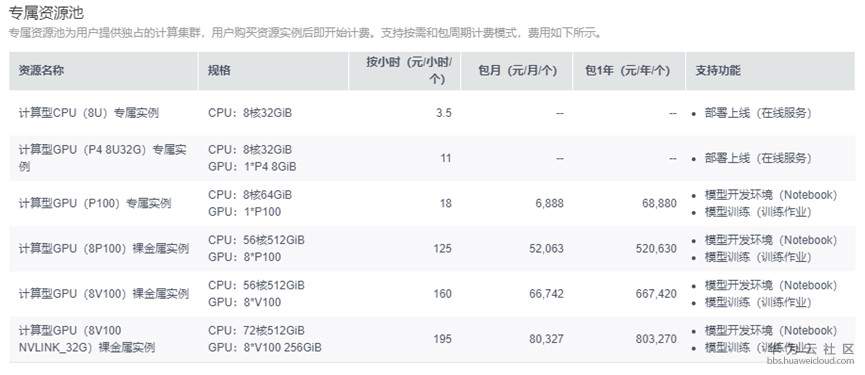The height and width of the screenshot is (375, 865).
Task: Select CPU：8核32GiB in the P4 8U32G row
Action: [250, 149]
